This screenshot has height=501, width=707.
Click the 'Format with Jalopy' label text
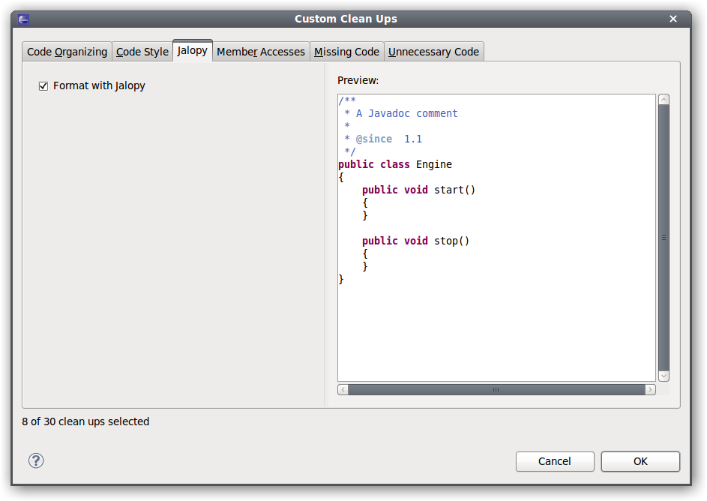coord(99,86)
